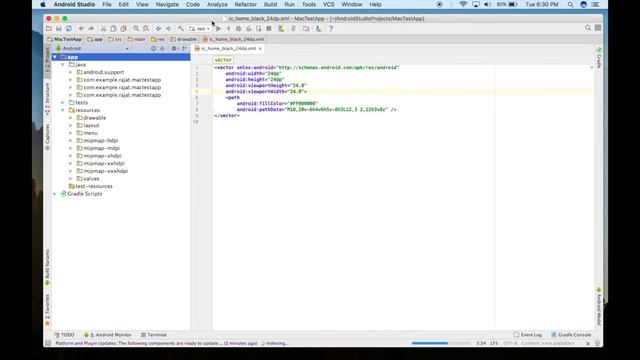Click the Android Device Monitor toolbar icon
The width and height of the screenshot is (640, 360).
click(318, 29)
